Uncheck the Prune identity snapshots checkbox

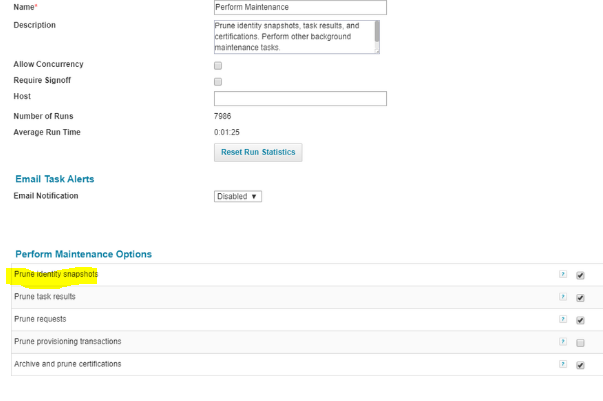point(580,275)
